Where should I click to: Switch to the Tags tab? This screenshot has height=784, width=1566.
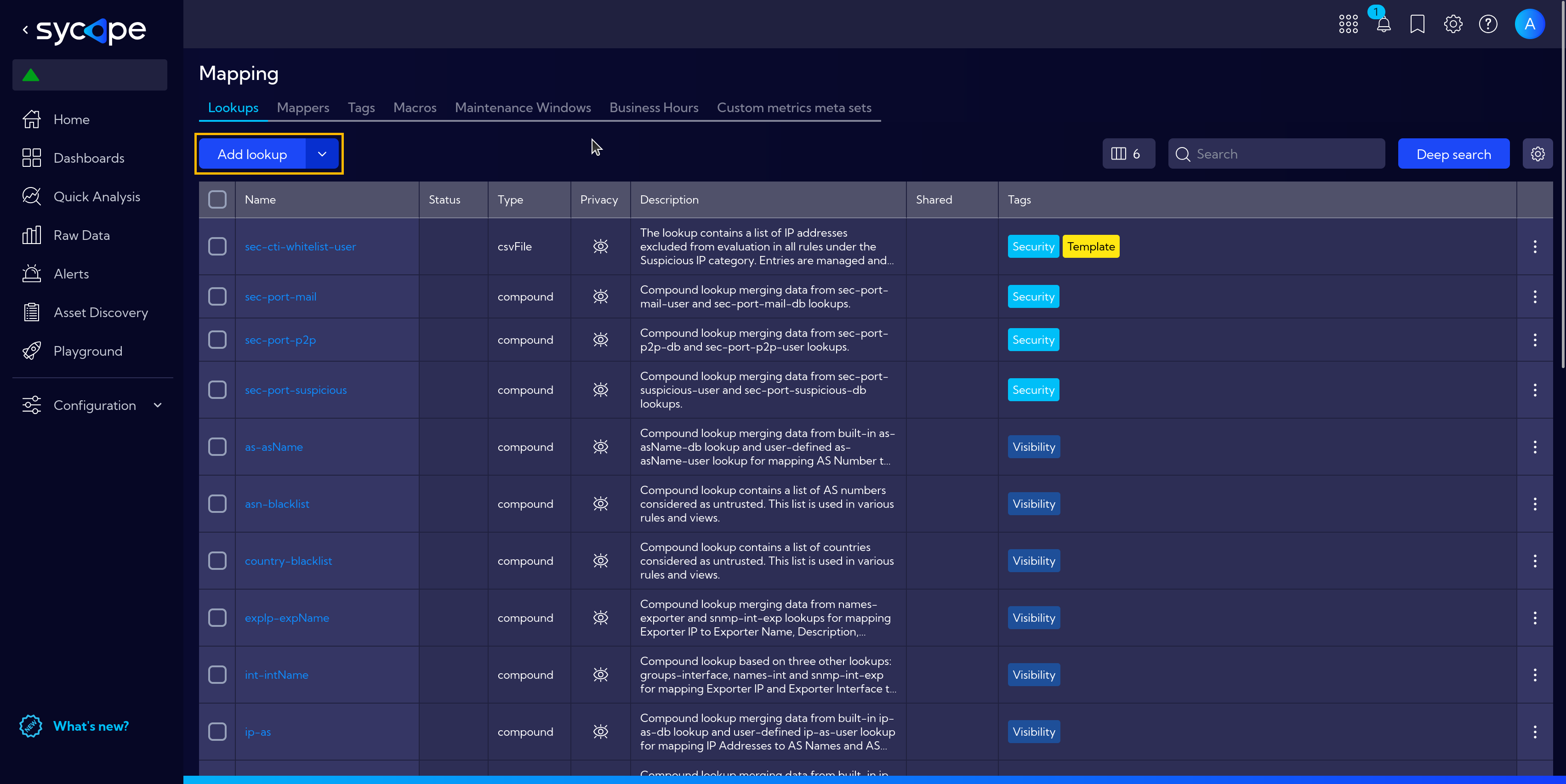point(361,108)
